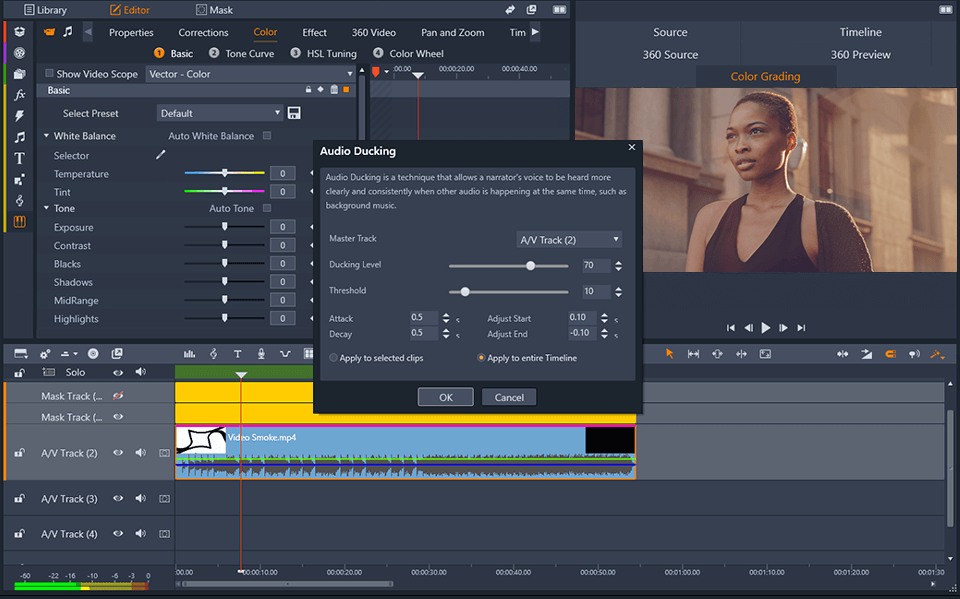Click the magnet snapping icon in timeline toolbar
Screen dimensions: 960x599
point(889,354)
